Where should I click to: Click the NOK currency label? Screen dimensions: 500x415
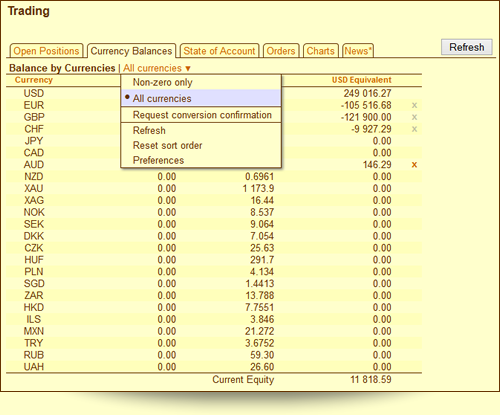(34, 212)
